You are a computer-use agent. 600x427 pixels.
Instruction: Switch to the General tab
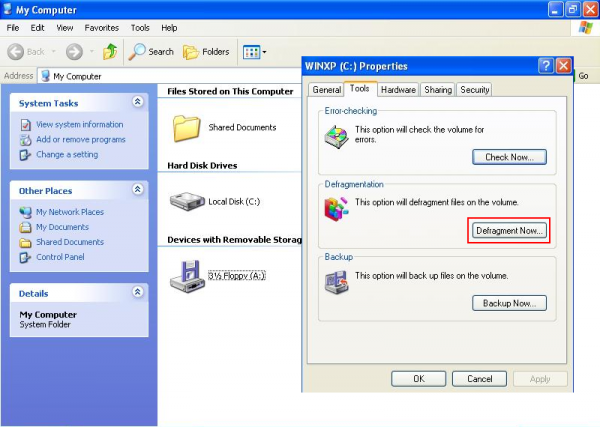click(x=326, y=90)
